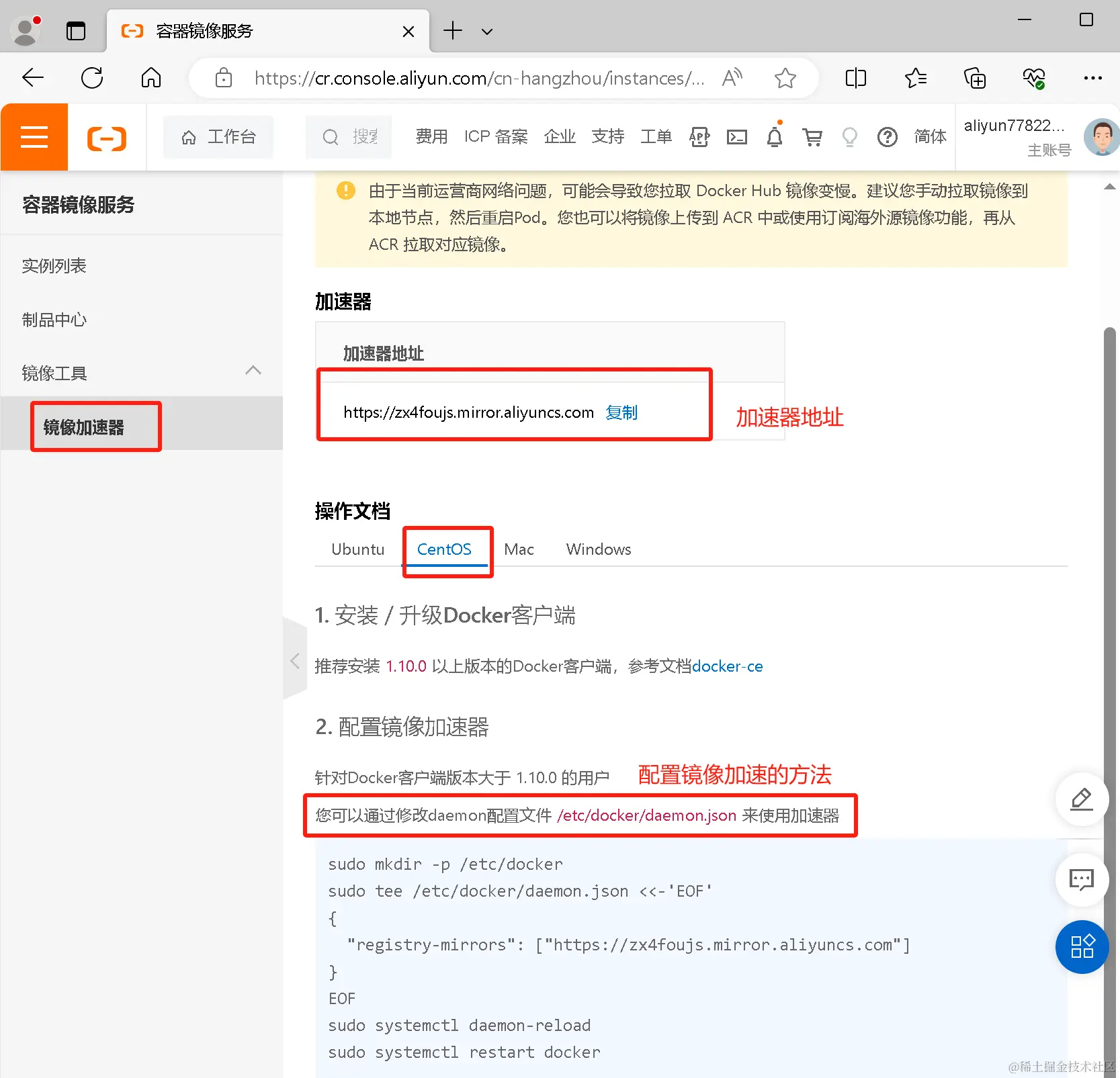This screenshot has width=1120, height=1078.
Task: Launch Cloud Shell terminal icon
Action: click(x=737, y=138)
